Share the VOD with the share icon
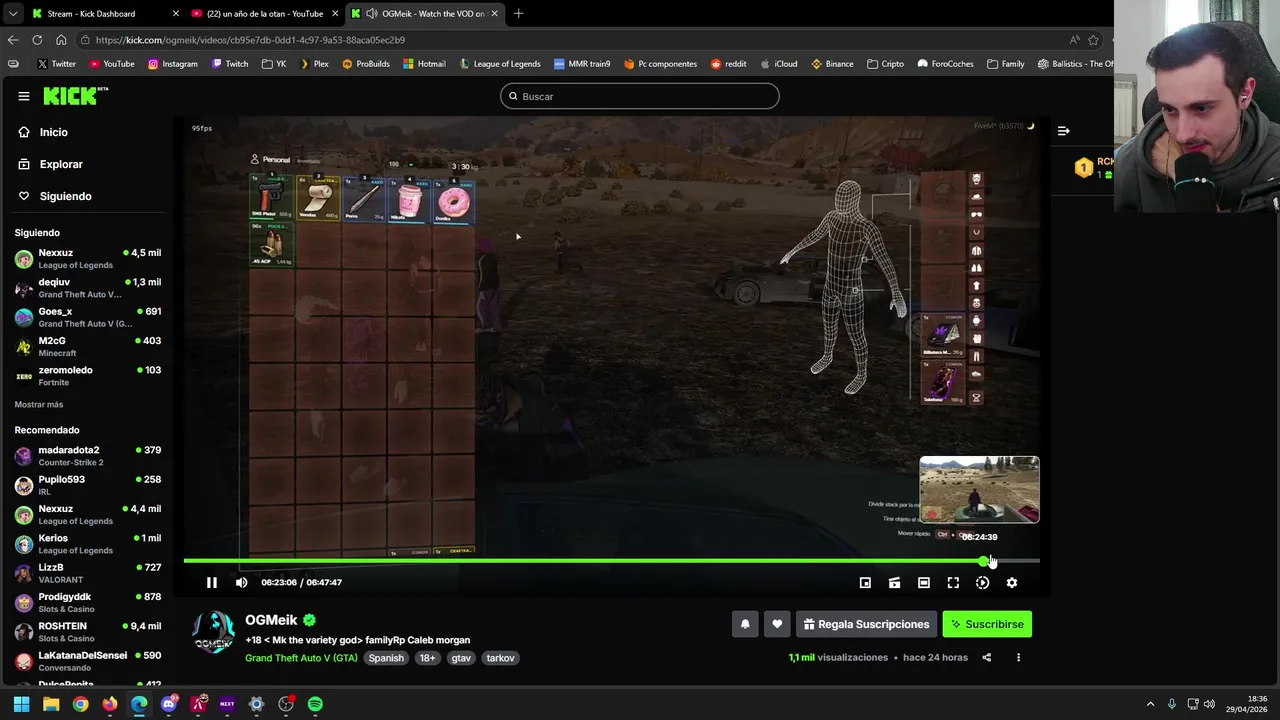This screenshot has height=720, width=1280. click(x=987, y=658)
